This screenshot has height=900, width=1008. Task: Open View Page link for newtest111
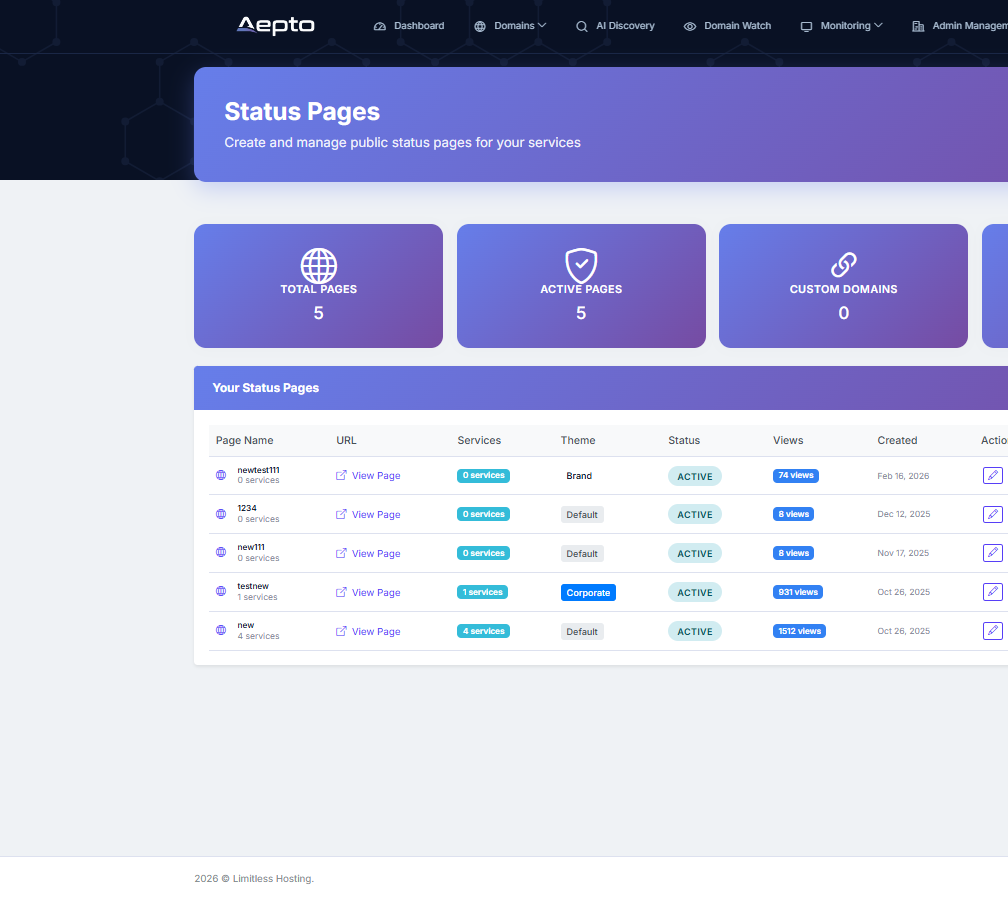pos(368,476)
